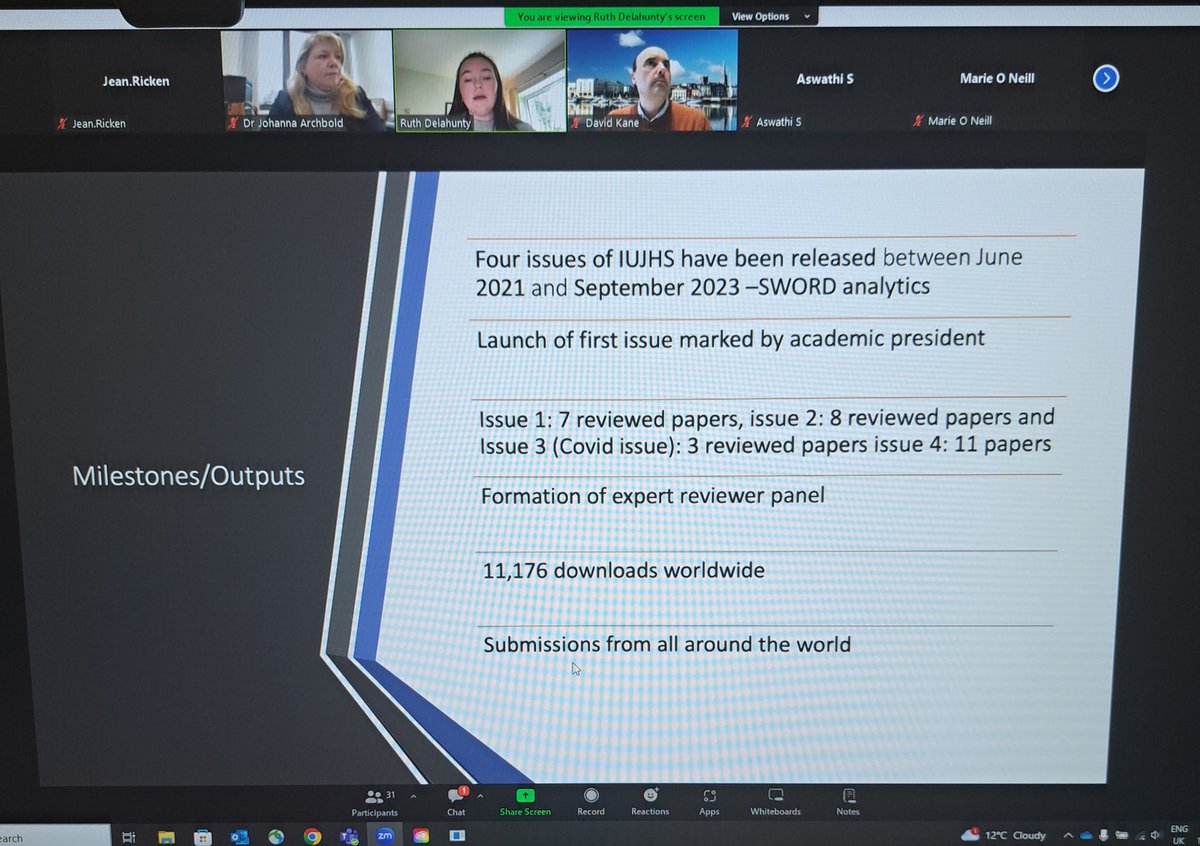Image resolution: width=1200 pixels, height=846 pixels.
Task: Open Task View on the taskbar
Action: pyautogui.click(x=129, y=836)
